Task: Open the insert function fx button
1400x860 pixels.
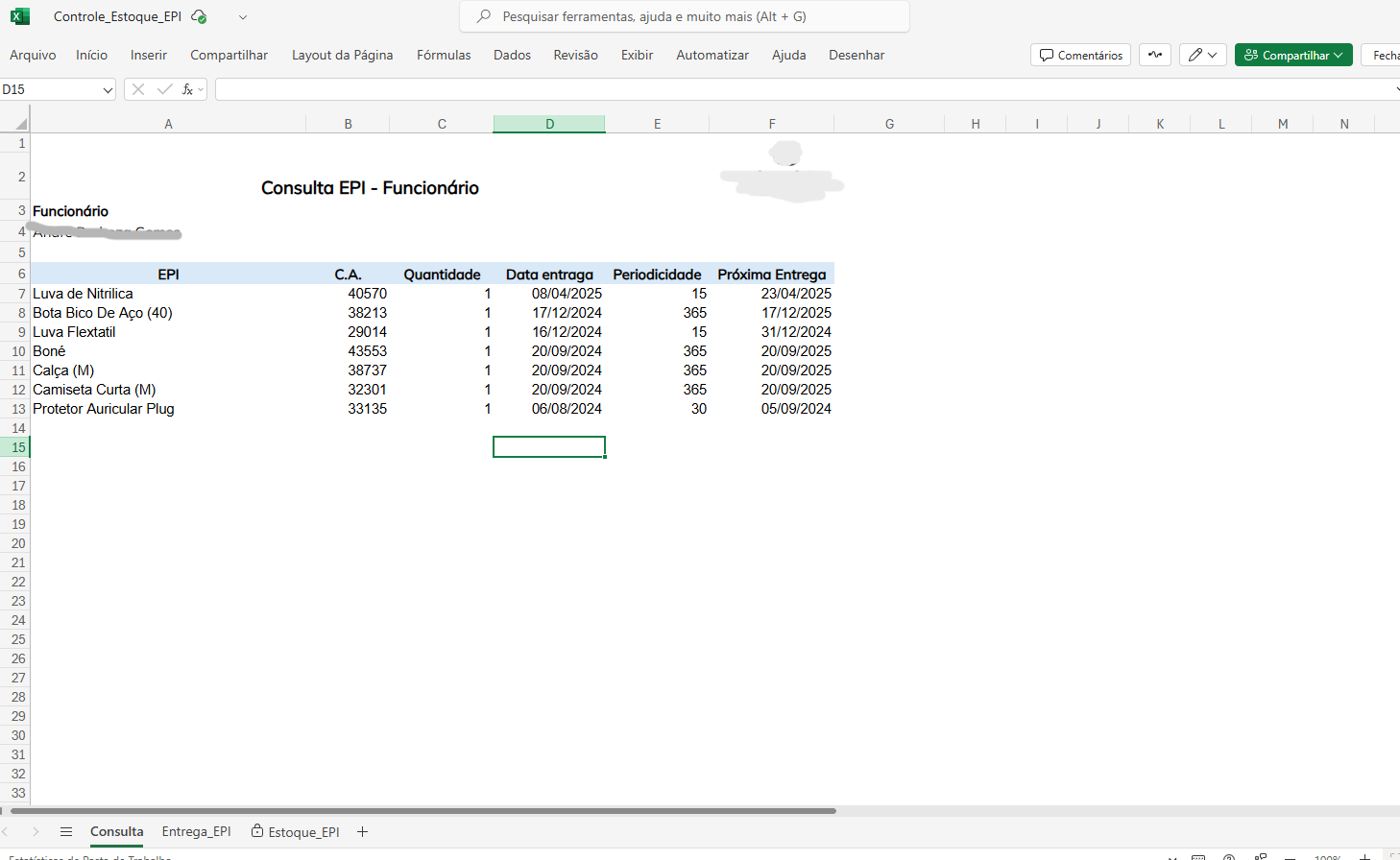Action: pyautogui.click(x=189, y=89)
